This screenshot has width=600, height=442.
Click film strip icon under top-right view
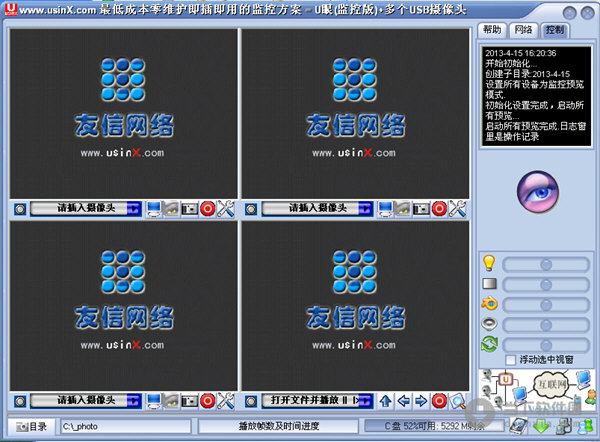pos(421,209)
